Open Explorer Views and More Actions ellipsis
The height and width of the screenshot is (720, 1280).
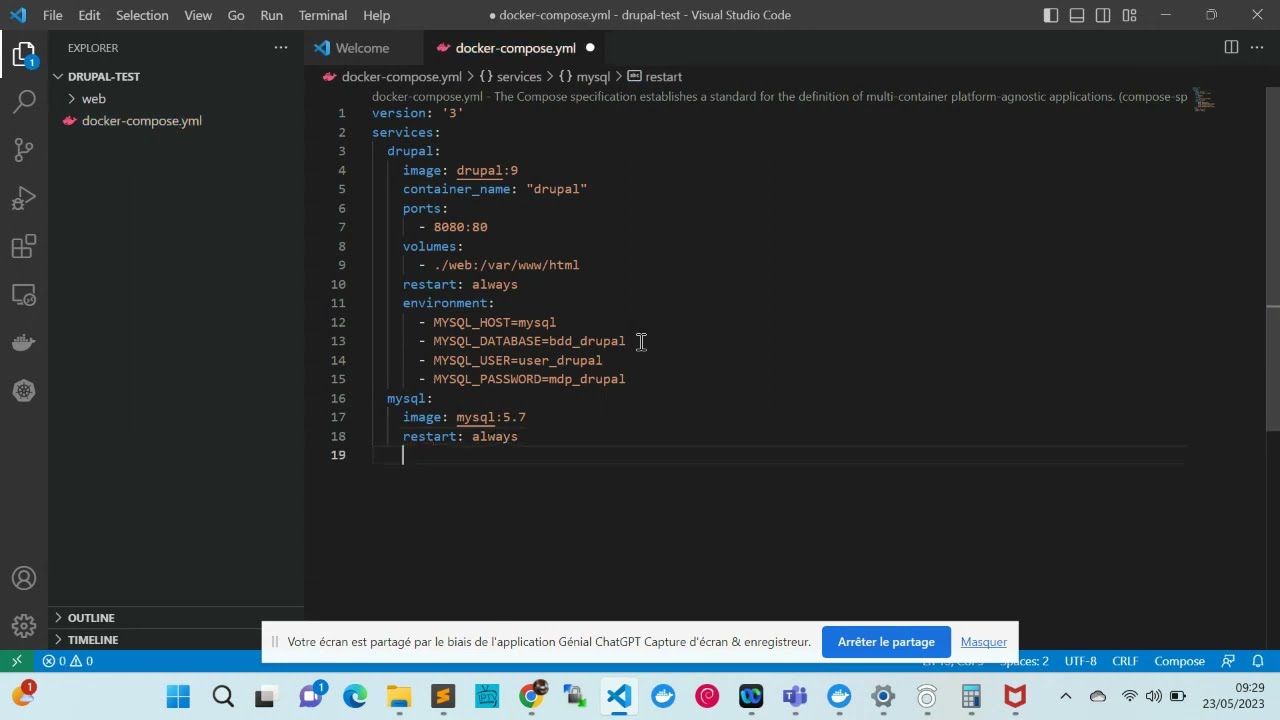(x=281, y=48)
